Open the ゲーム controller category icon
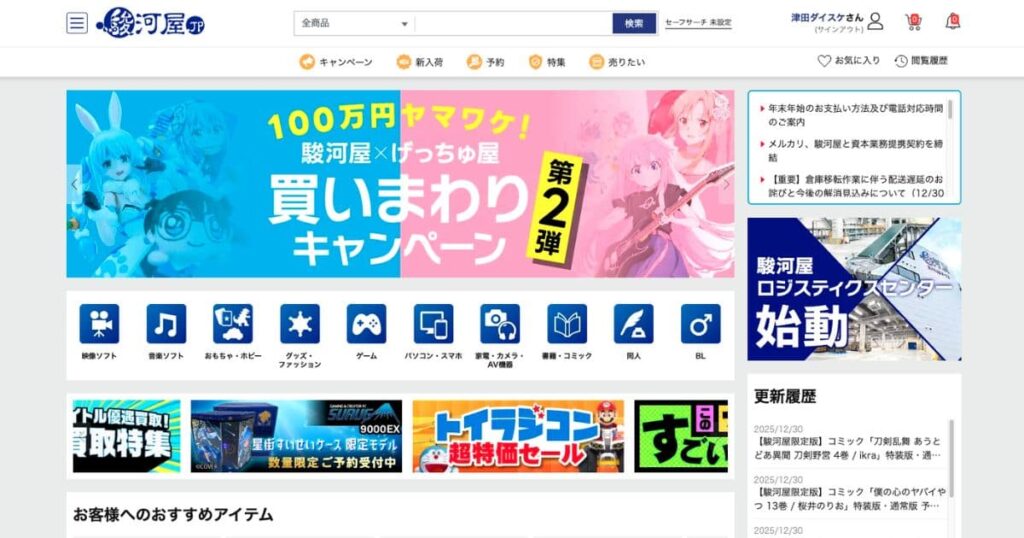This screenshot has height=538, width=1024. point(366,324)
